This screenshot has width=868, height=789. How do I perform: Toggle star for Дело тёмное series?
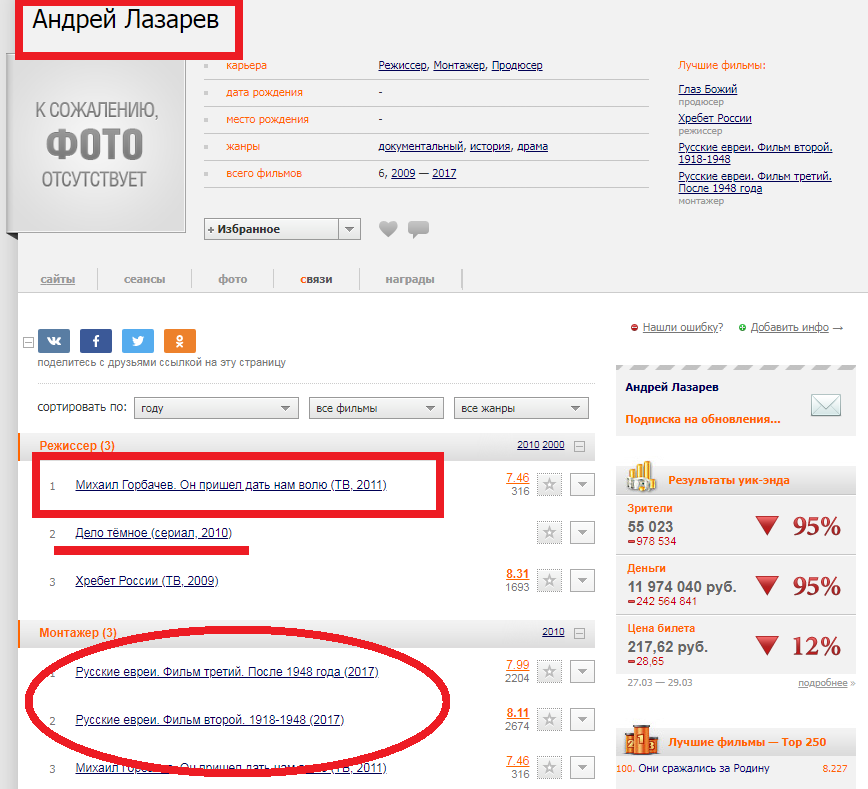[x=549, y=533]
